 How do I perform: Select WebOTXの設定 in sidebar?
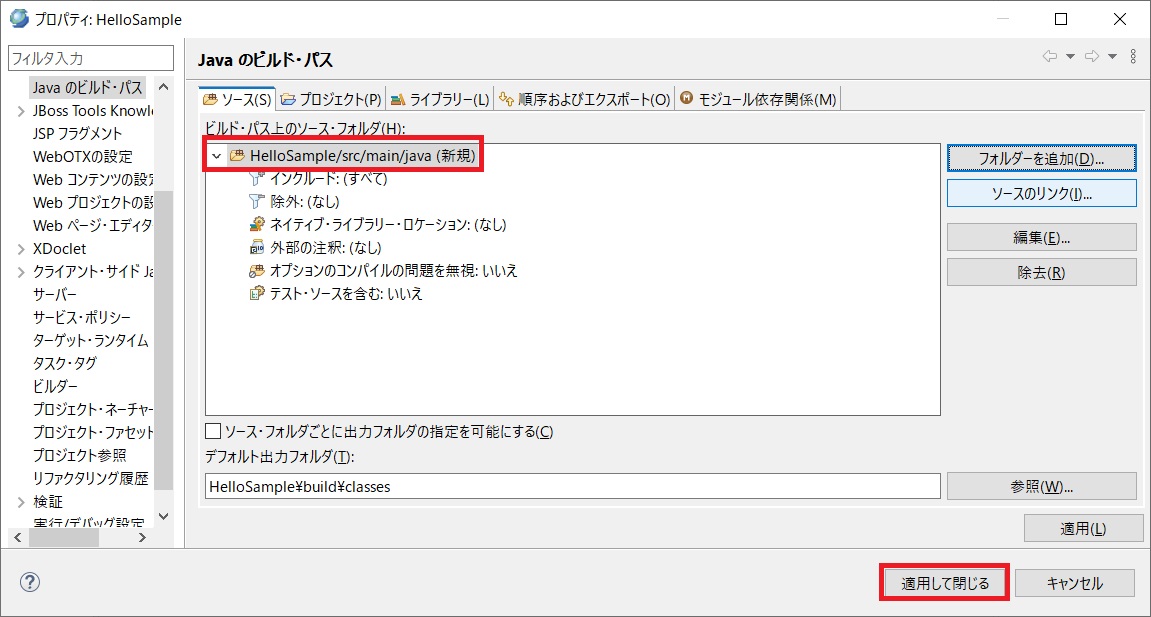pyautogui.click(x=82, y=156)
